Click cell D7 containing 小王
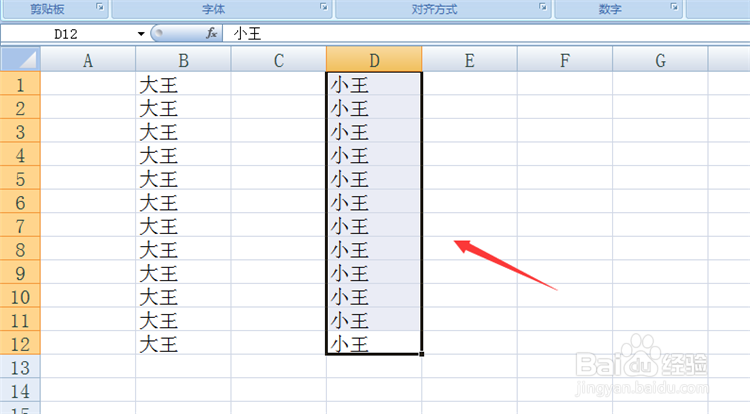The width and height of the screenshot is (750, 414). (374, 226)
